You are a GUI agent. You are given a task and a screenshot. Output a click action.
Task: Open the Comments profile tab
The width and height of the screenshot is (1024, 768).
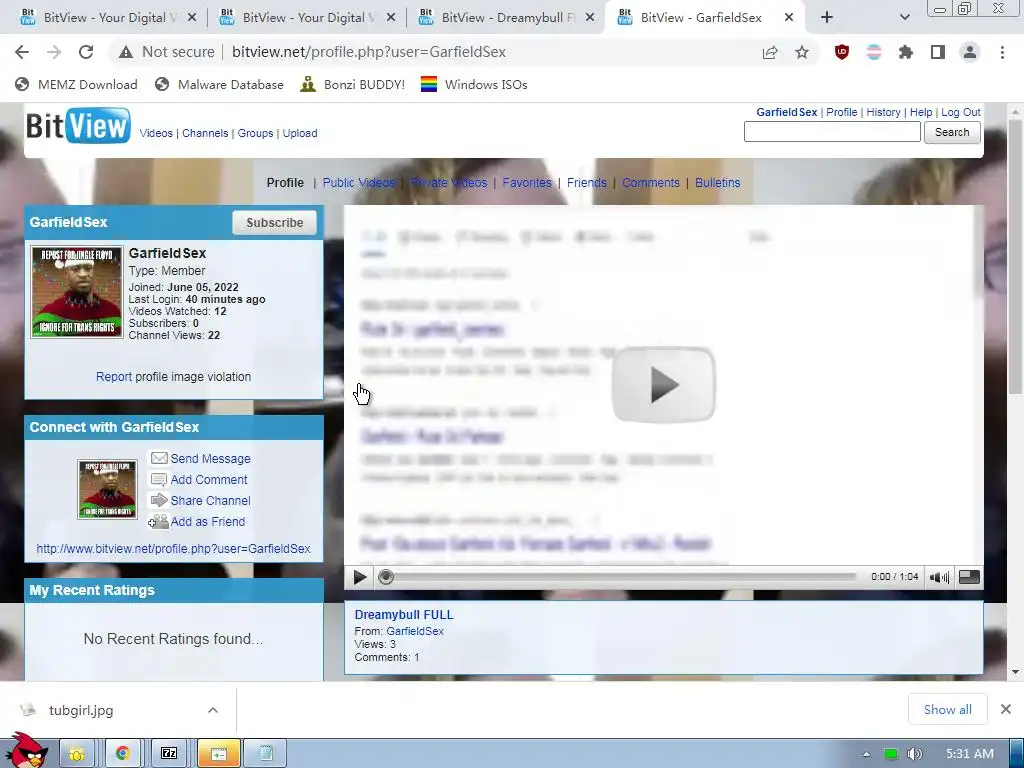pos(650,183)
